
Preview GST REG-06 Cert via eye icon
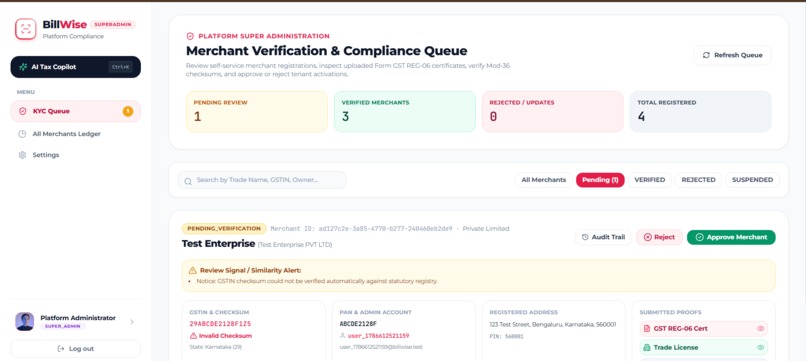point(761,329)
